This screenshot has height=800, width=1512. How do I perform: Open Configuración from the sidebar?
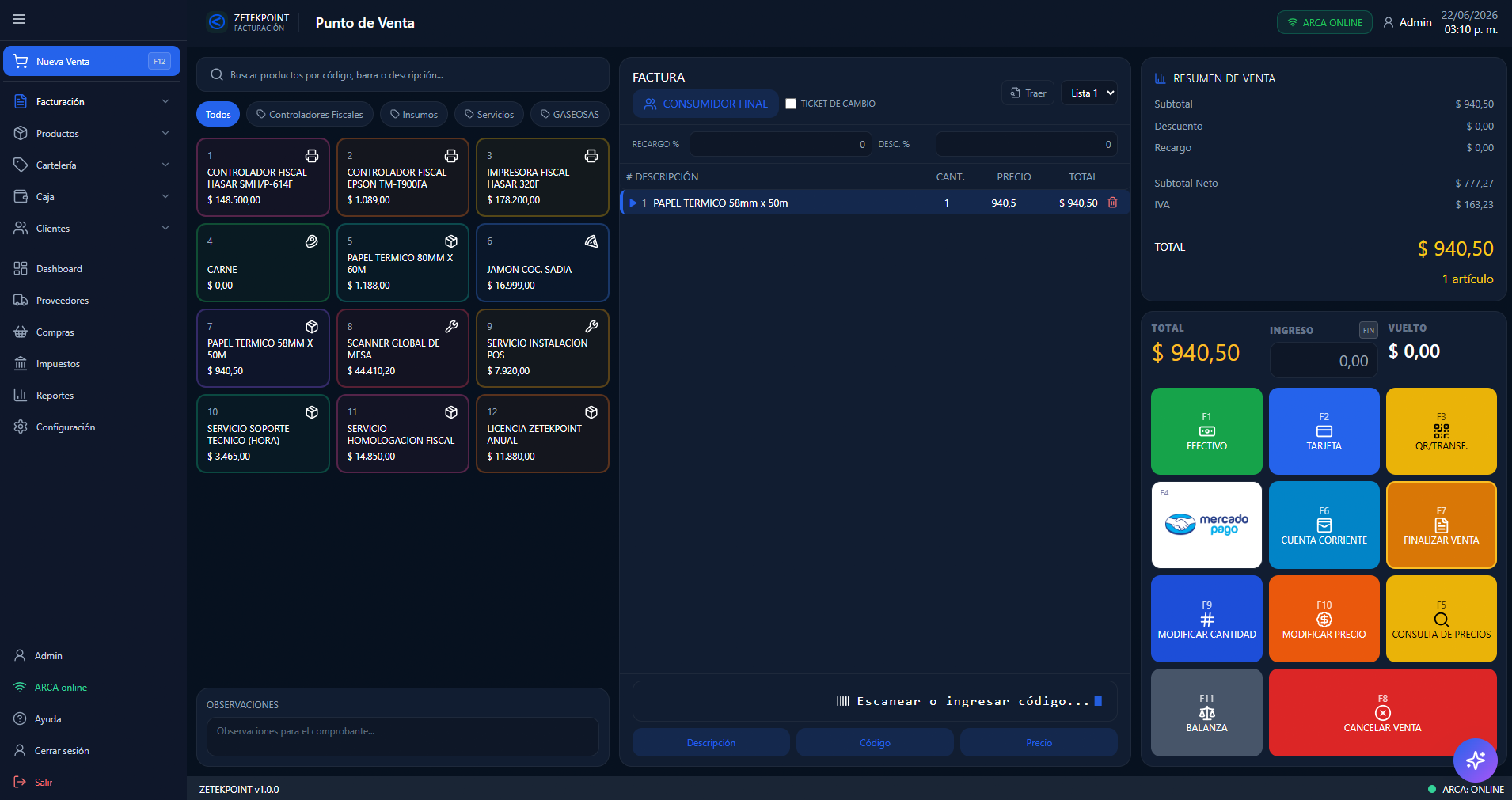tap(93, 427)
